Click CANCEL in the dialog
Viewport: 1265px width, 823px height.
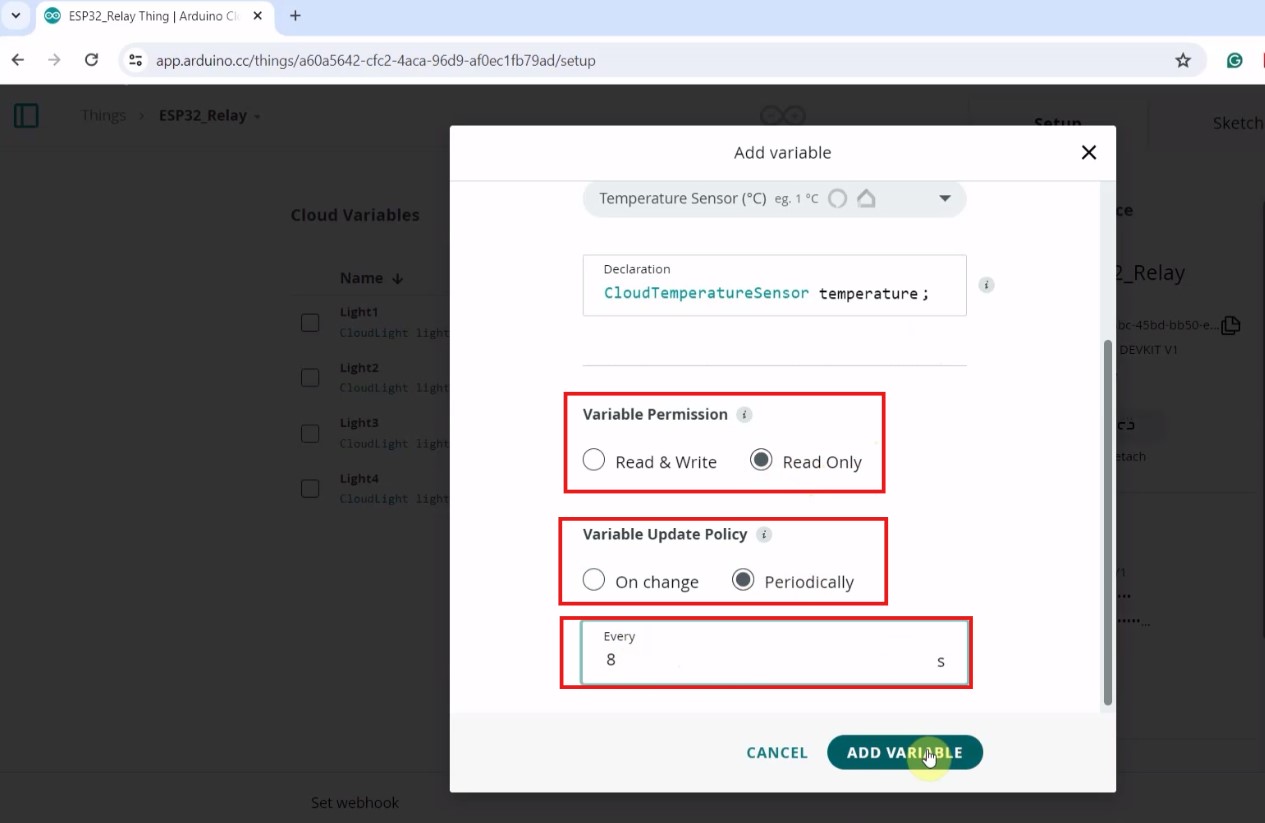(776, 753)
